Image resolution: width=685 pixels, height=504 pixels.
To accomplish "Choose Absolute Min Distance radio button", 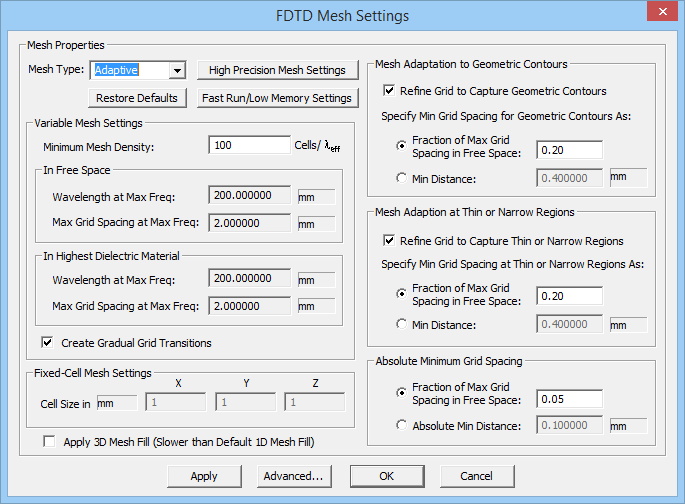I will coord(402,425).
